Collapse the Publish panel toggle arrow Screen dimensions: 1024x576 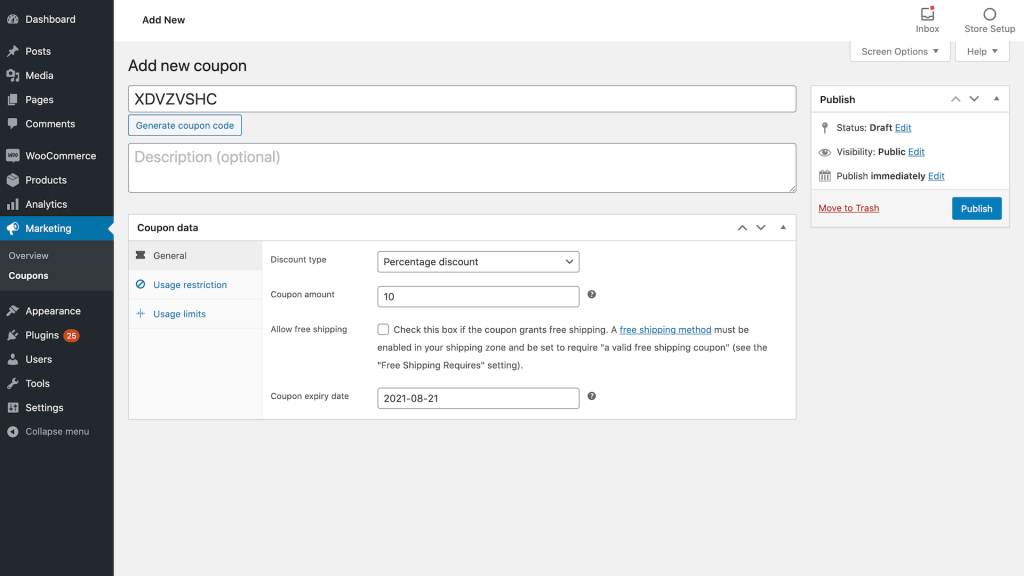click(996, 99)
